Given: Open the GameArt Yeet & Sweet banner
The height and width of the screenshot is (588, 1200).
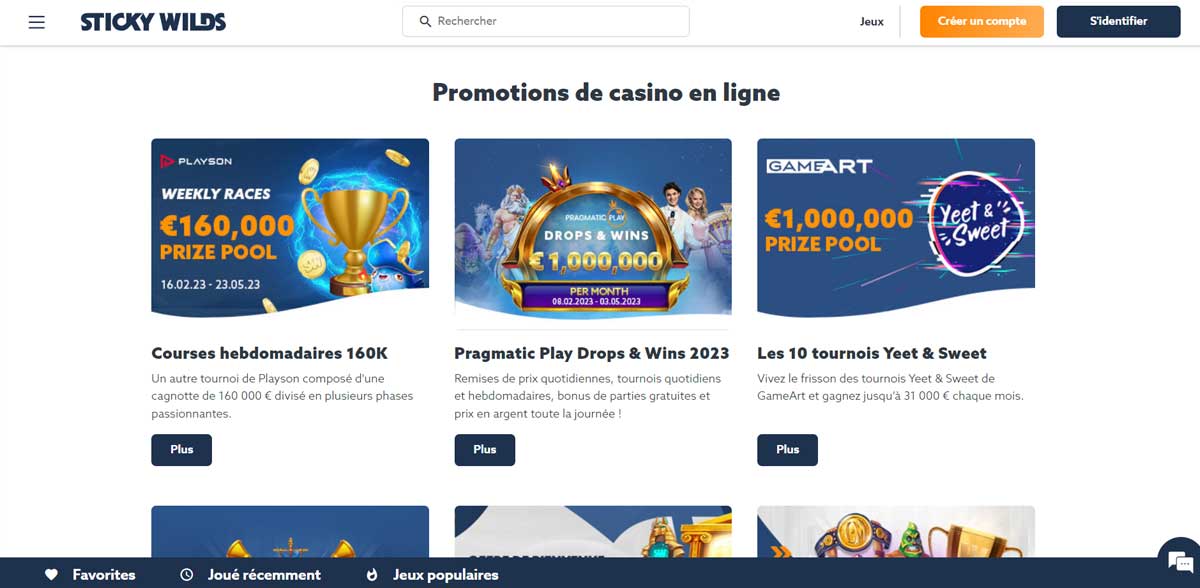Looking at the screenshot, I should [896, 227].
